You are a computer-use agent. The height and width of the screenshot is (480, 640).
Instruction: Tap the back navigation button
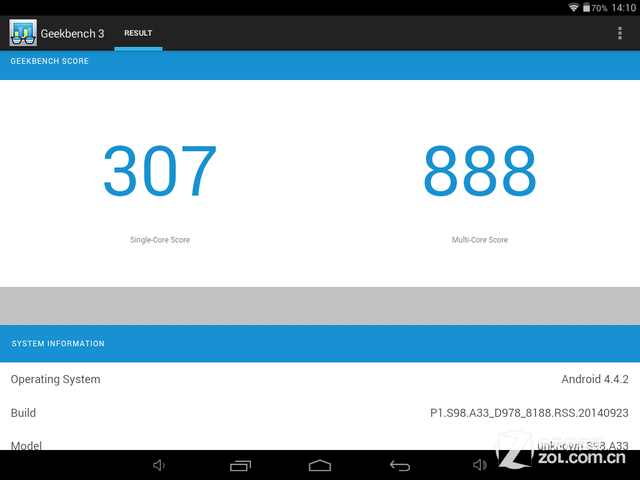click(400, 465)
